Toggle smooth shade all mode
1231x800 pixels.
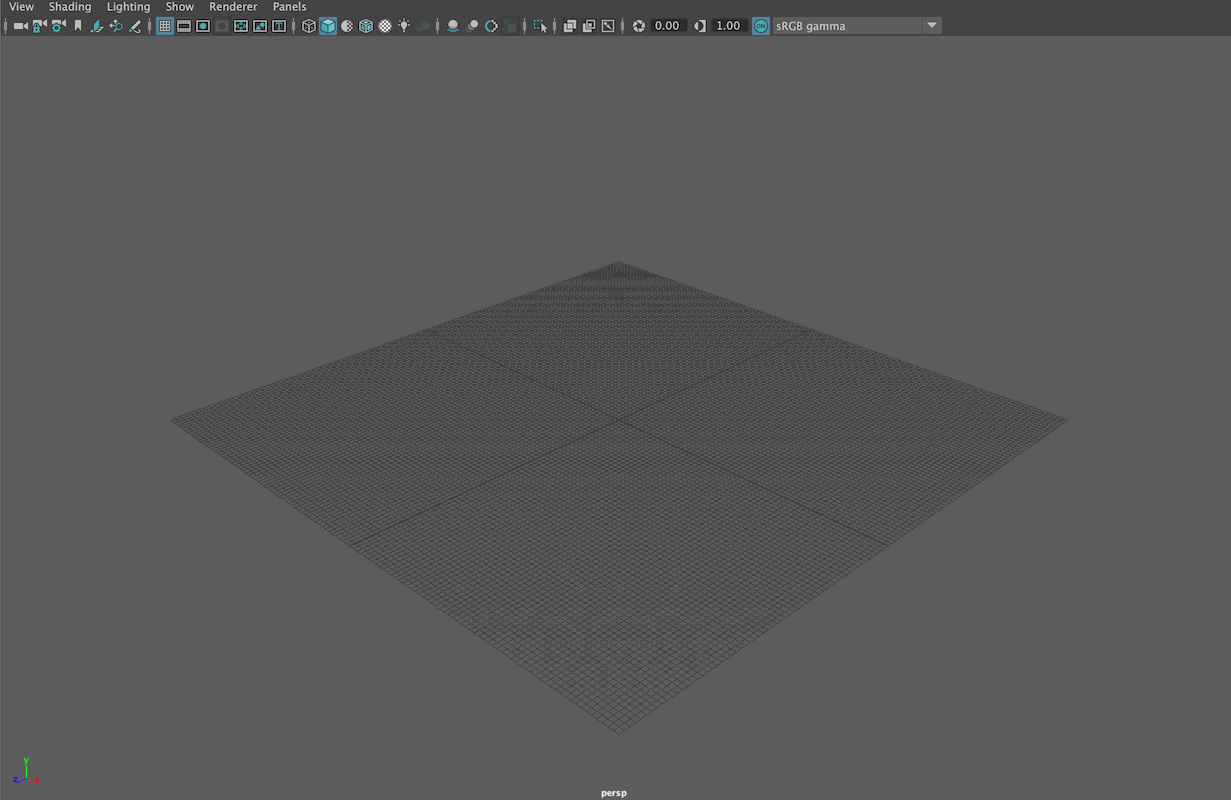point(327,25)
